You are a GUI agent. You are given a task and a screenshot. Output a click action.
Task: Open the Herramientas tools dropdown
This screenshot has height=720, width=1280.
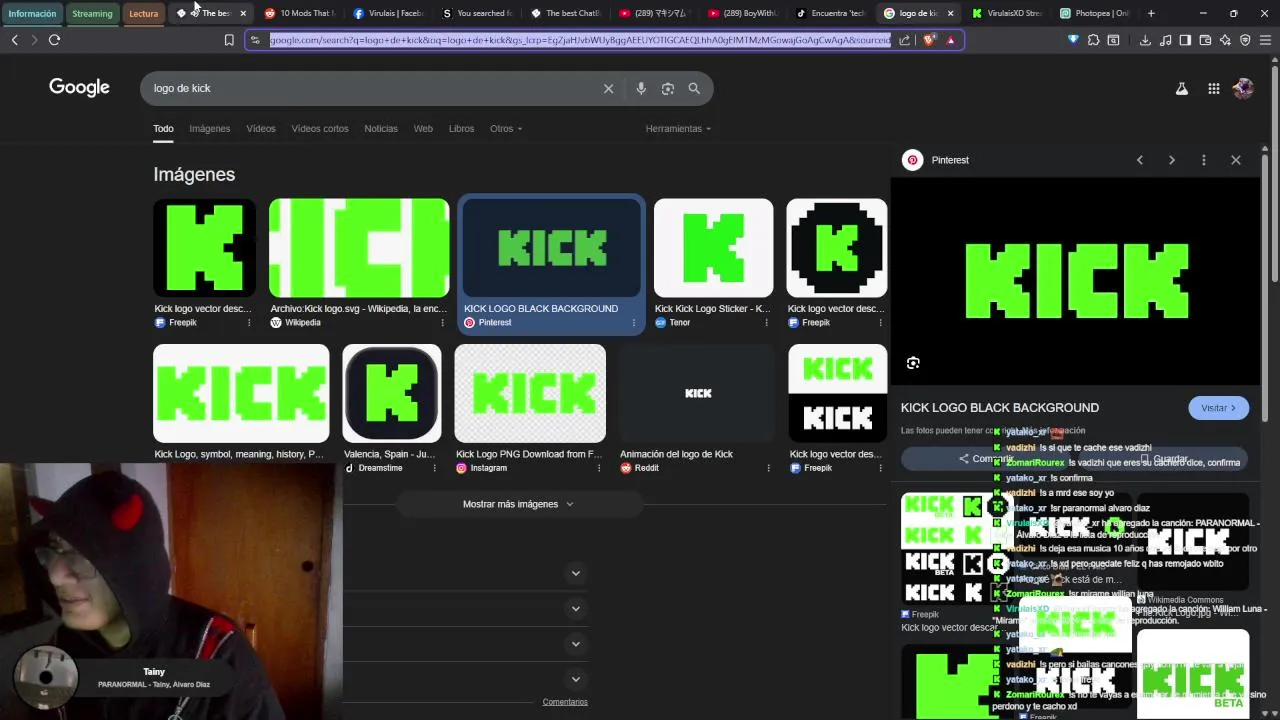(x=678, y=128)
